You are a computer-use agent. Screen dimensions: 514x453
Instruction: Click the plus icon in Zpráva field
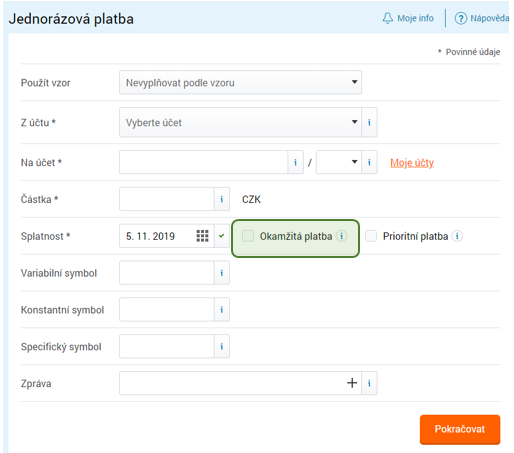(352, 383)
